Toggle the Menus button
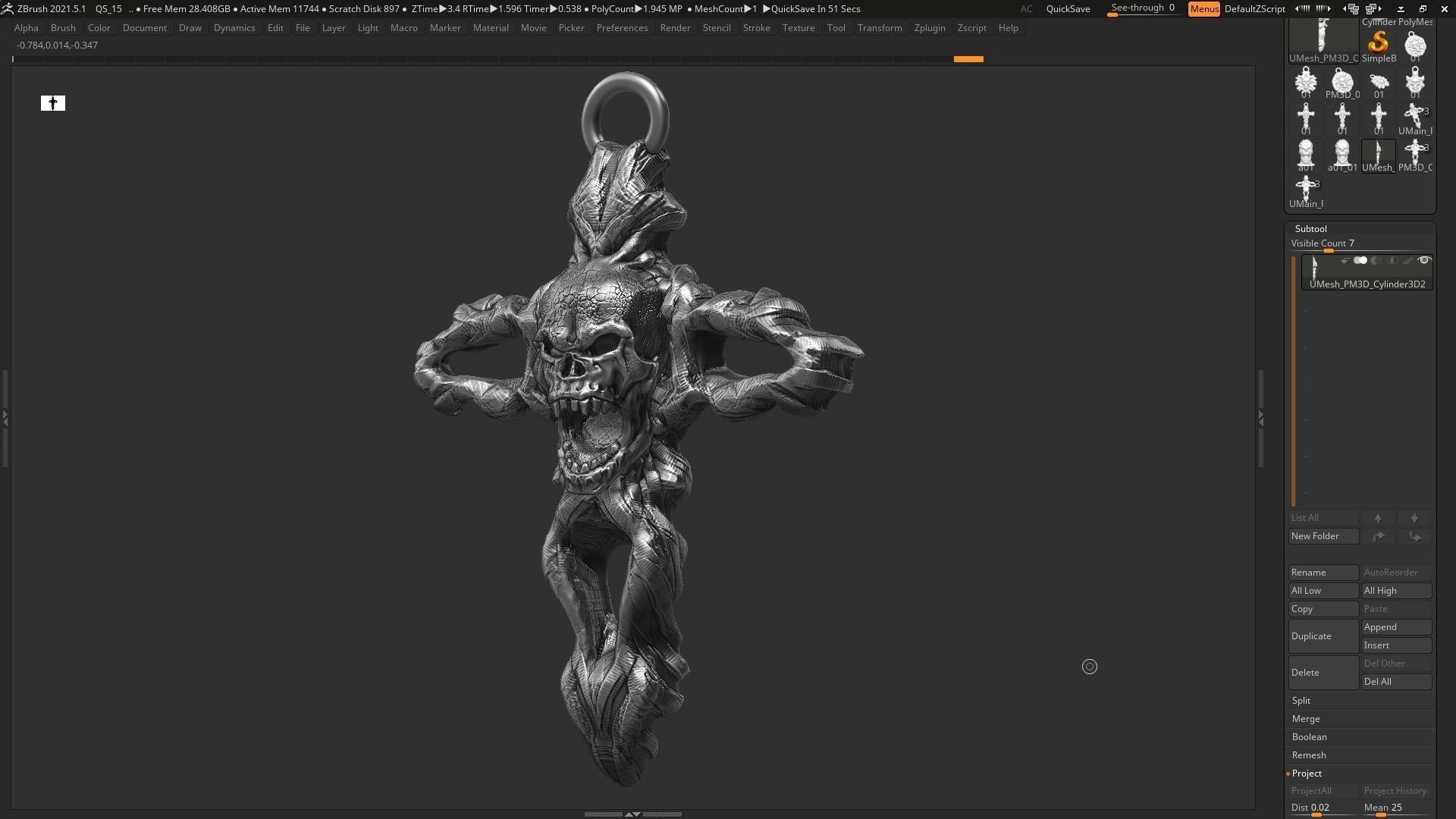 tap(1204, 9)
